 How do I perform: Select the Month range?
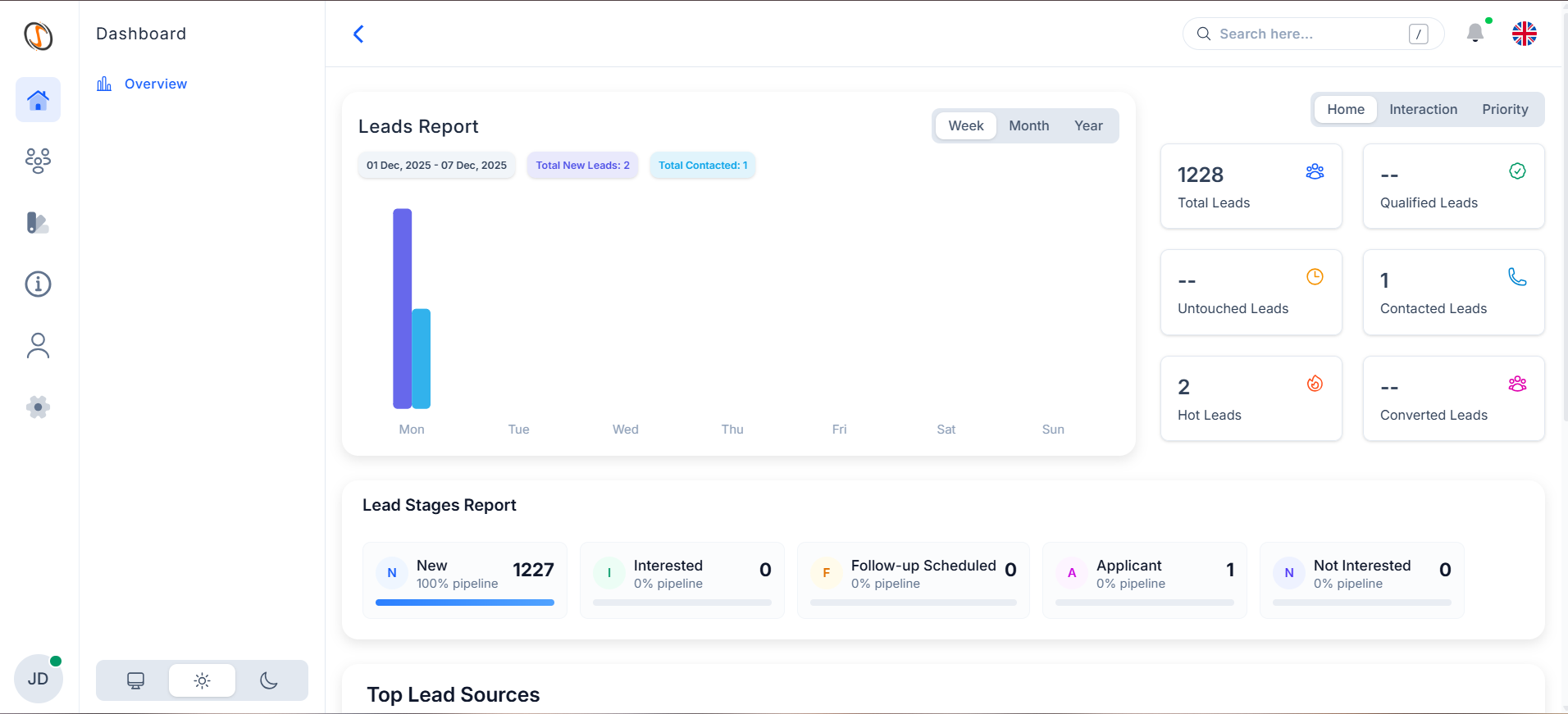[1028, 125]
